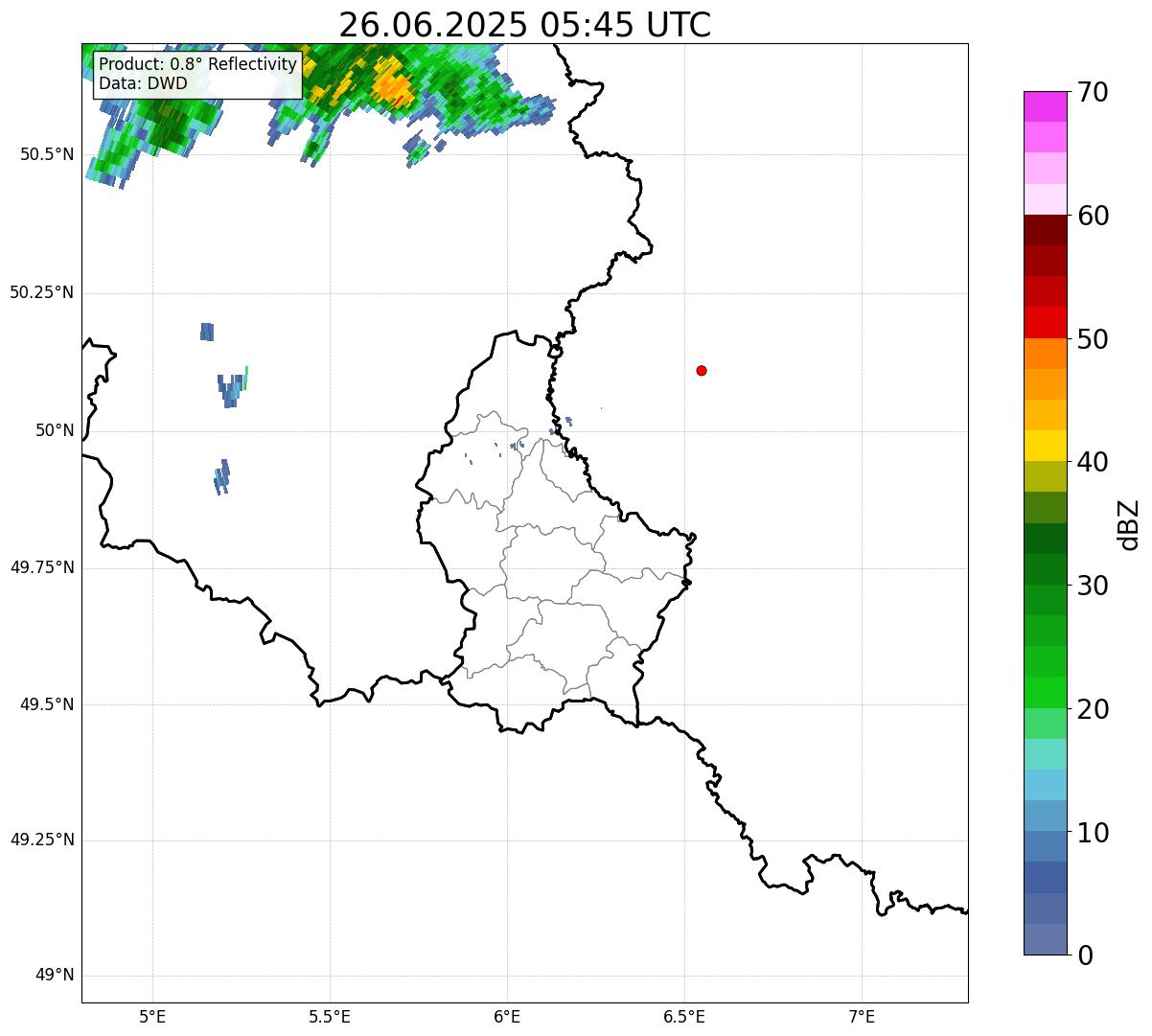This screenshot has width=1152, height=1036.
Task: Select the 50.5°N latitude label
Action: [47, 154]
